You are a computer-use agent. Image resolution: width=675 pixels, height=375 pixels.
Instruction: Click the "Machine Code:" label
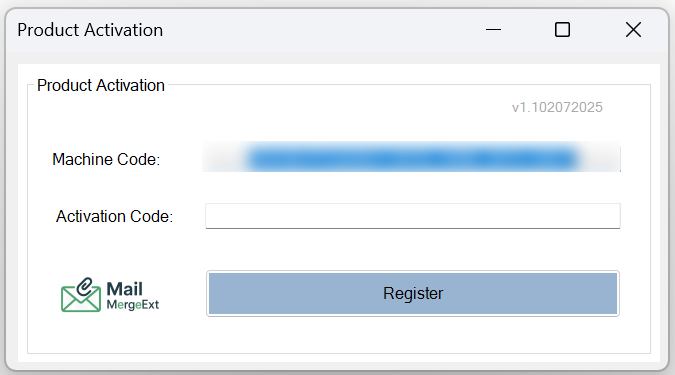click(x=106, y=159)
